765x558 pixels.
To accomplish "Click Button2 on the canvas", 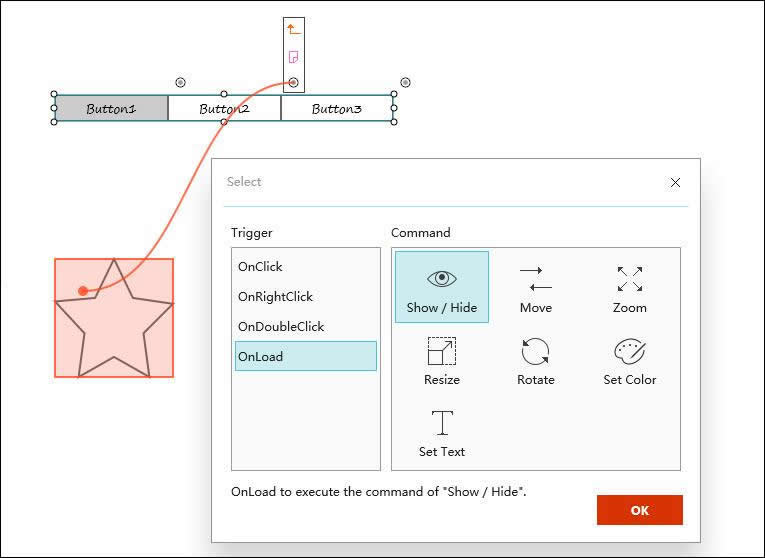I will 224,108.
